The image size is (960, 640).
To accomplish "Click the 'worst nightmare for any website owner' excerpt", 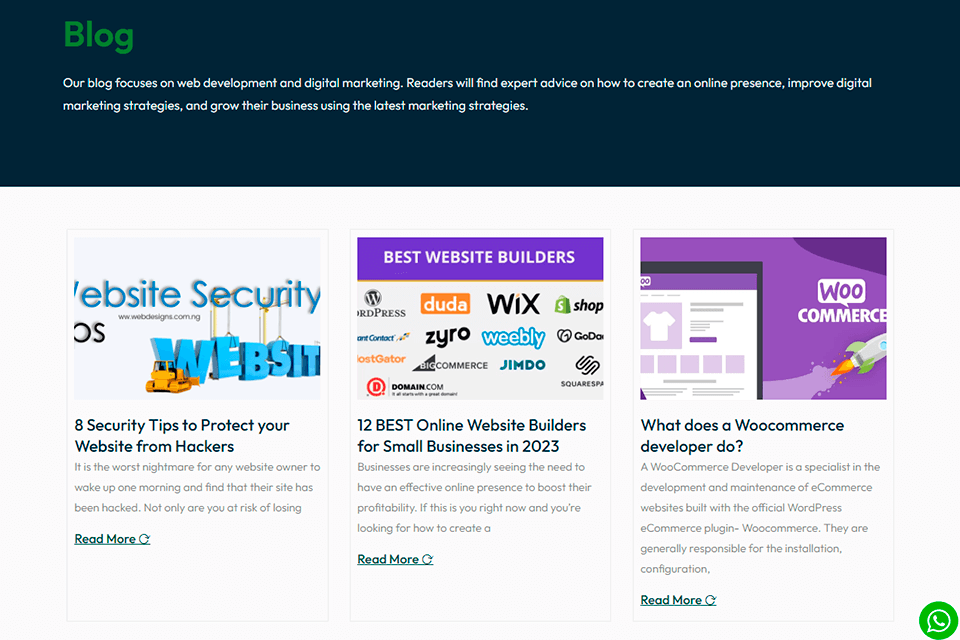I will click(x=197, y=488).
